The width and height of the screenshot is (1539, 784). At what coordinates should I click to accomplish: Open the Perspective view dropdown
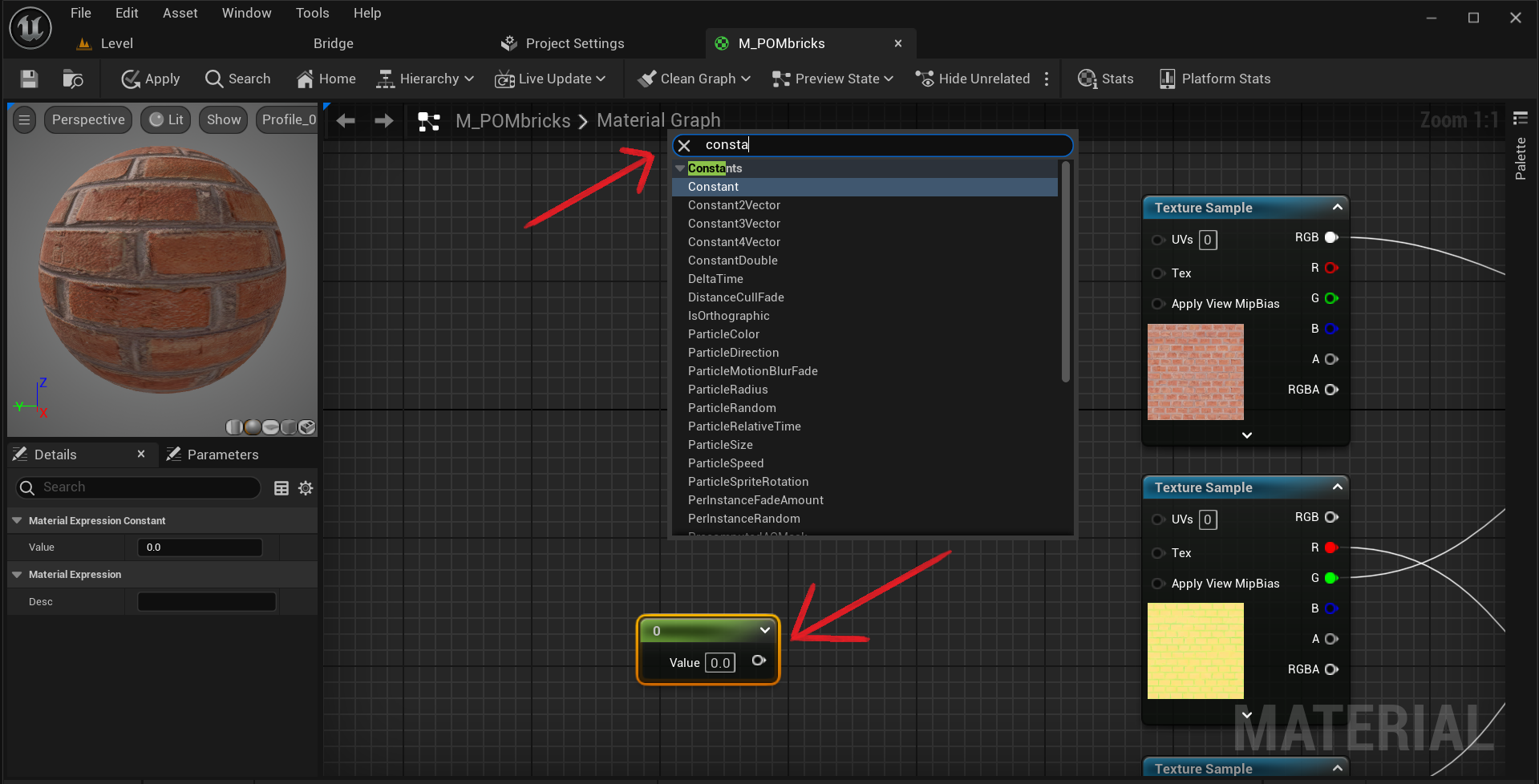[x=87, y=119]
